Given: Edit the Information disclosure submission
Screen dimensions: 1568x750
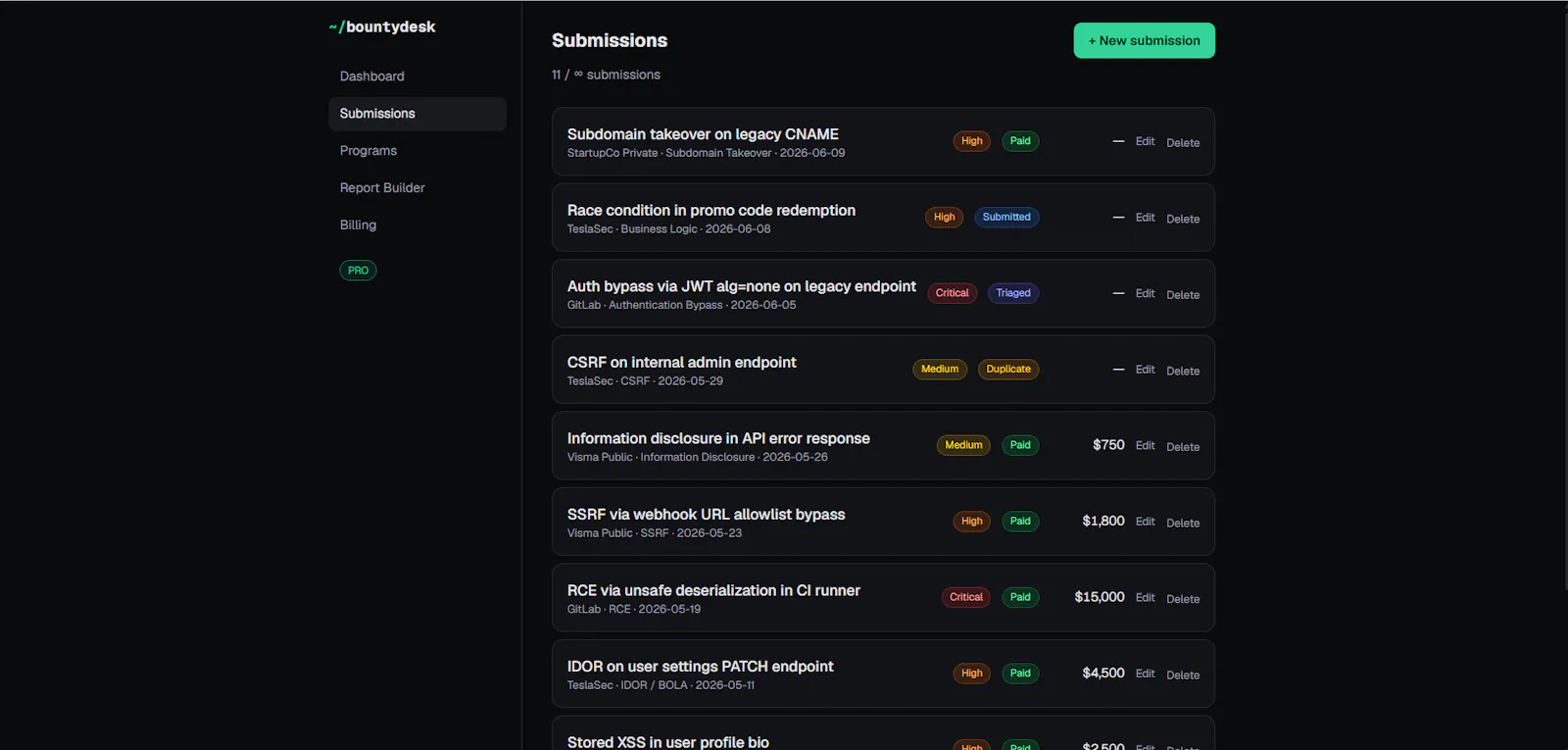Looking at the screenshot, I should point(1145,445).
